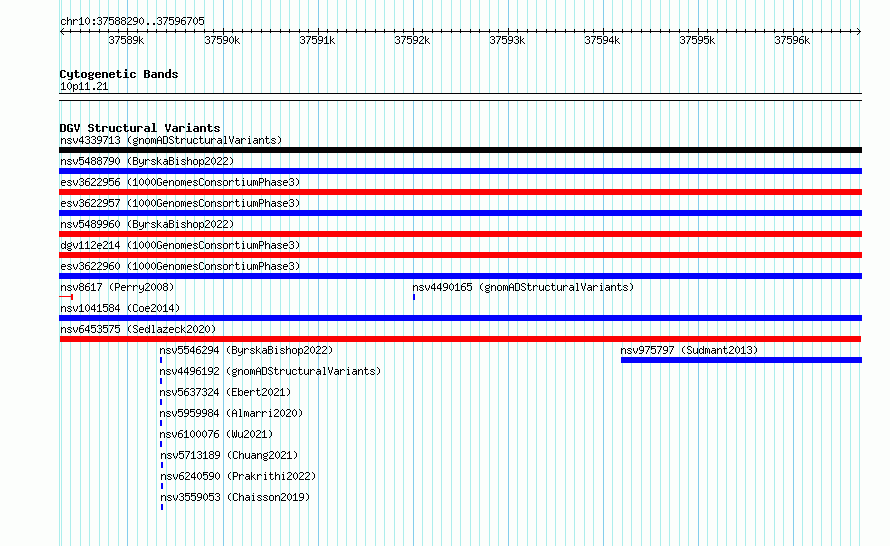Viewport: 890px width, 546px height.
Task: Open the nsv6453575 (Sedlazeck2020) label
Action: pyautogui.click(x=138, y=329)
